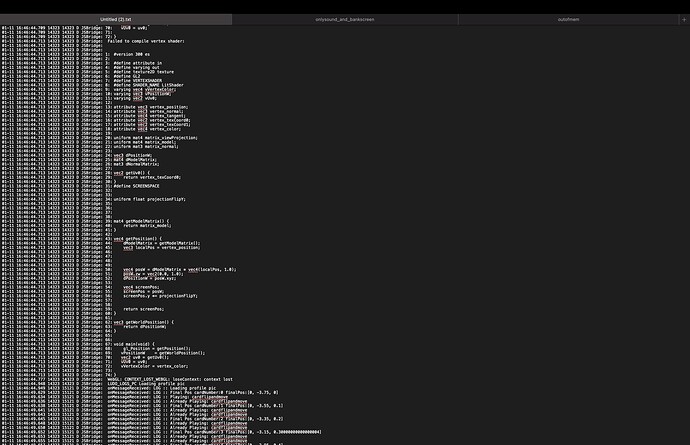The height and width of the screenshot is (445, 690).
Task: Click the 'uniform float projectionFlipY;' line
Action: pyautogui.click(x=150, y=199)
